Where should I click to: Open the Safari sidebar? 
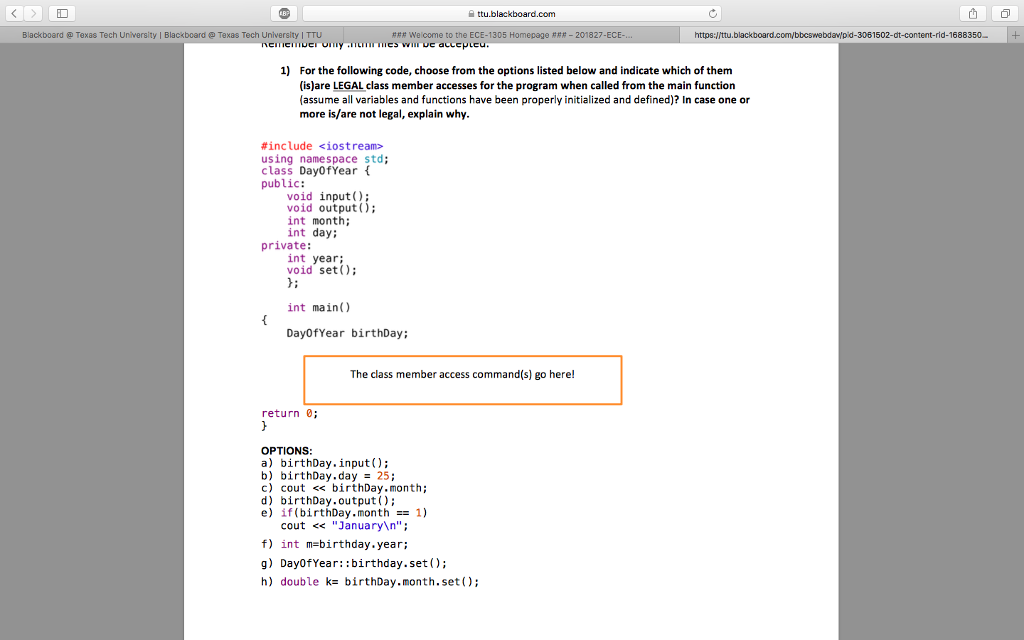tap(62, 15)
